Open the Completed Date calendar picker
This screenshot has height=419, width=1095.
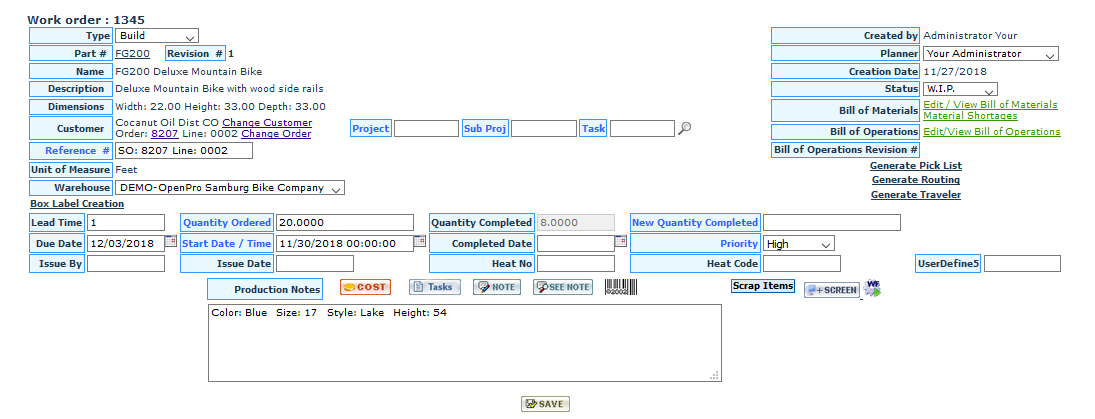click(x=620, y=242)
